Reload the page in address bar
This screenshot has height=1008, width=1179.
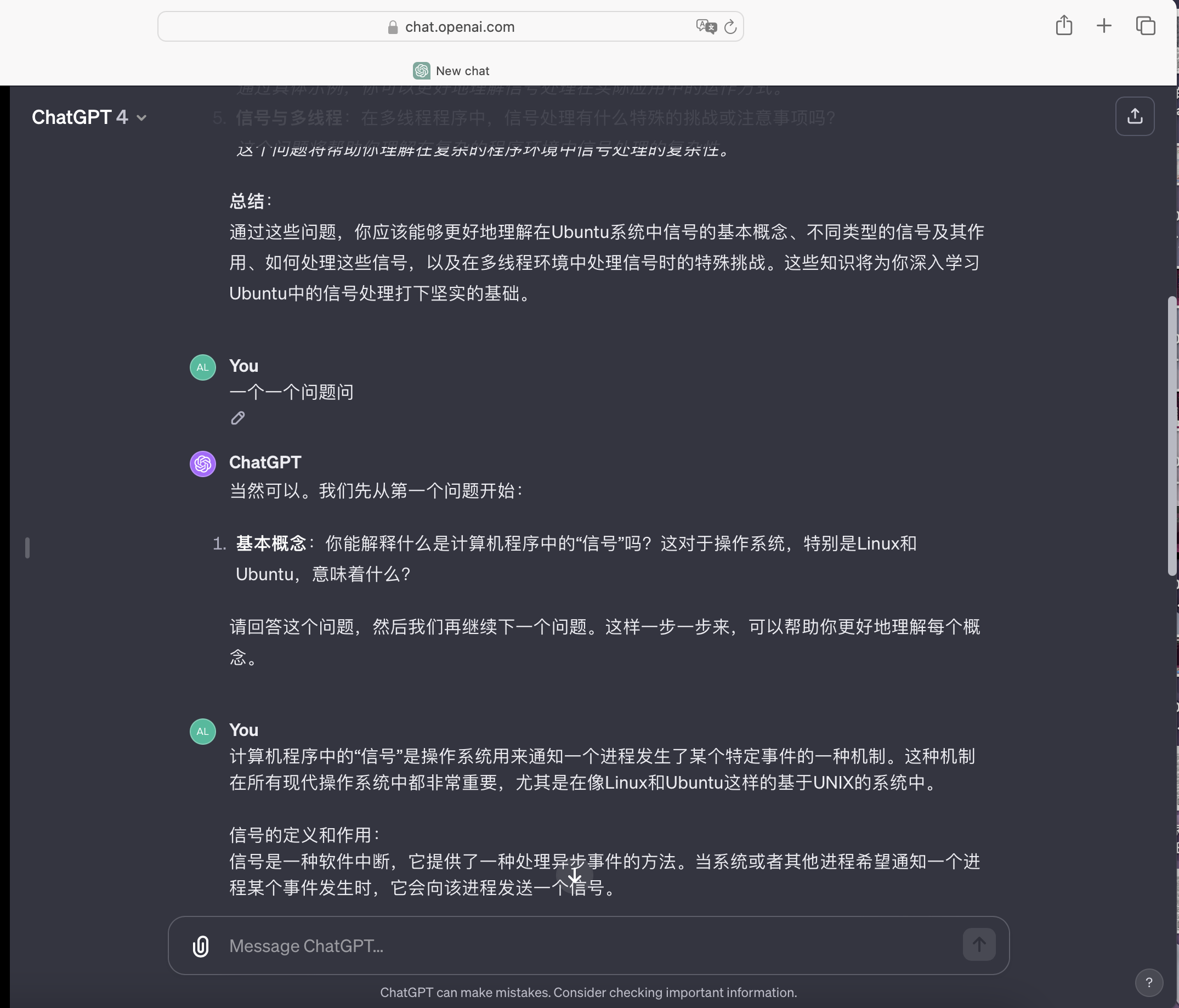730,27
